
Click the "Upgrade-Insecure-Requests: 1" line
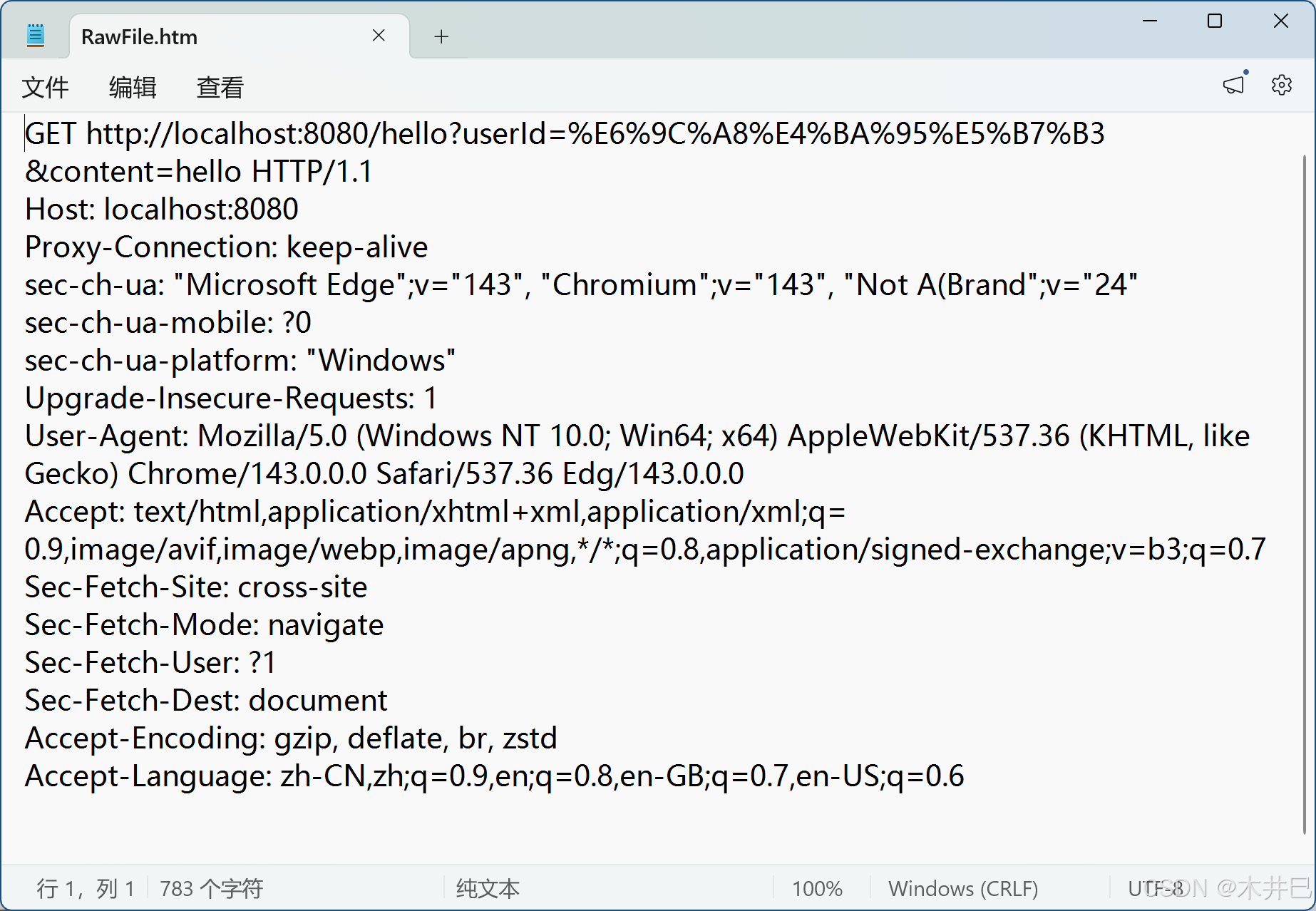click(x=231, y=399)
